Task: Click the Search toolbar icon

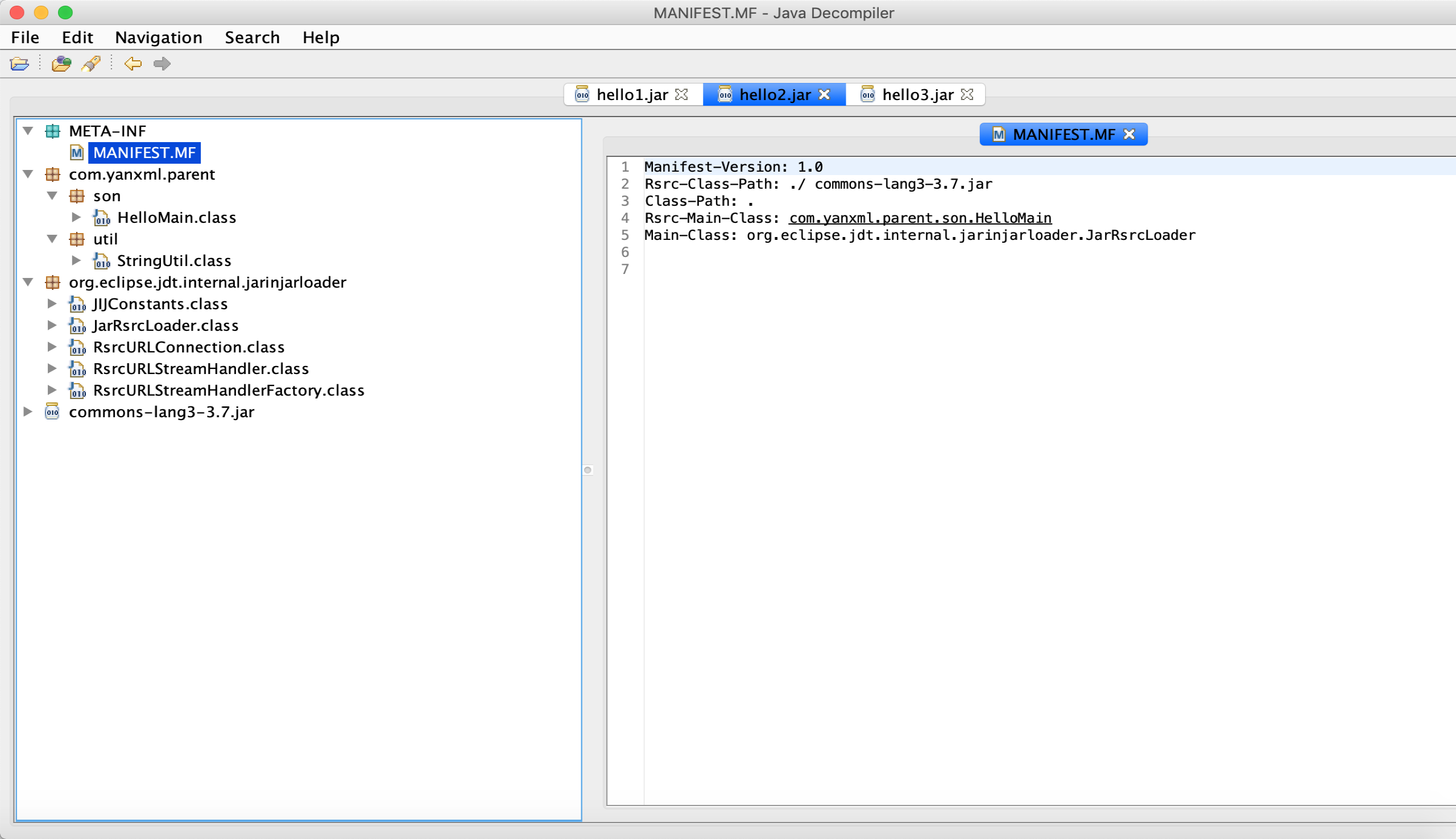Action: (91, 64)
